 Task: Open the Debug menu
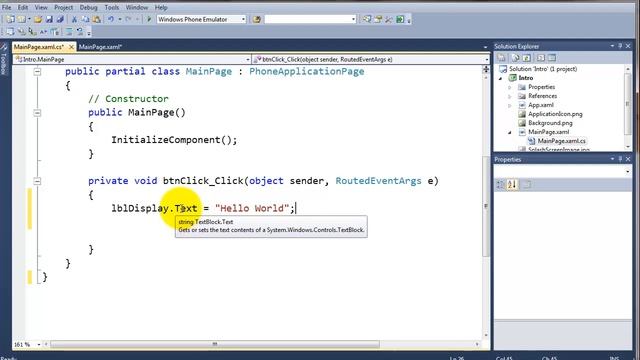click(x=89, y=7)
